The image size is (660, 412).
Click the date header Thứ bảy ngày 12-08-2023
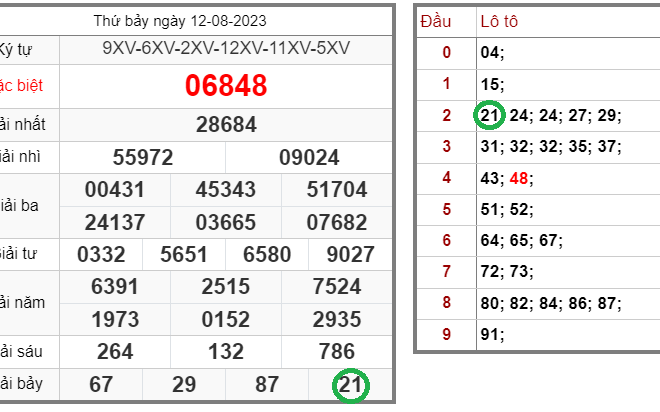coord(180,20)
